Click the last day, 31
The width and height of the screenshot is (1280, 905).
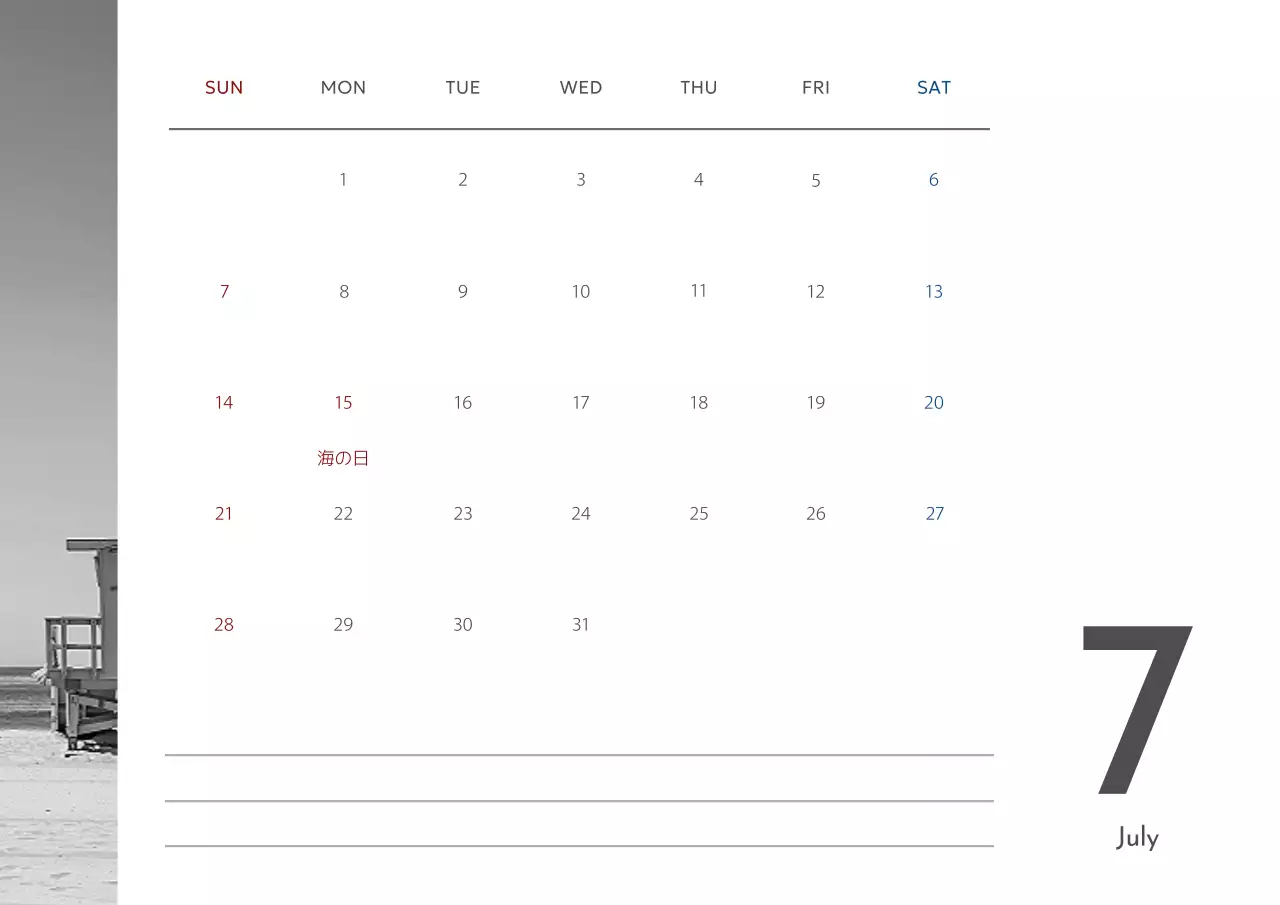coord(581,625)
